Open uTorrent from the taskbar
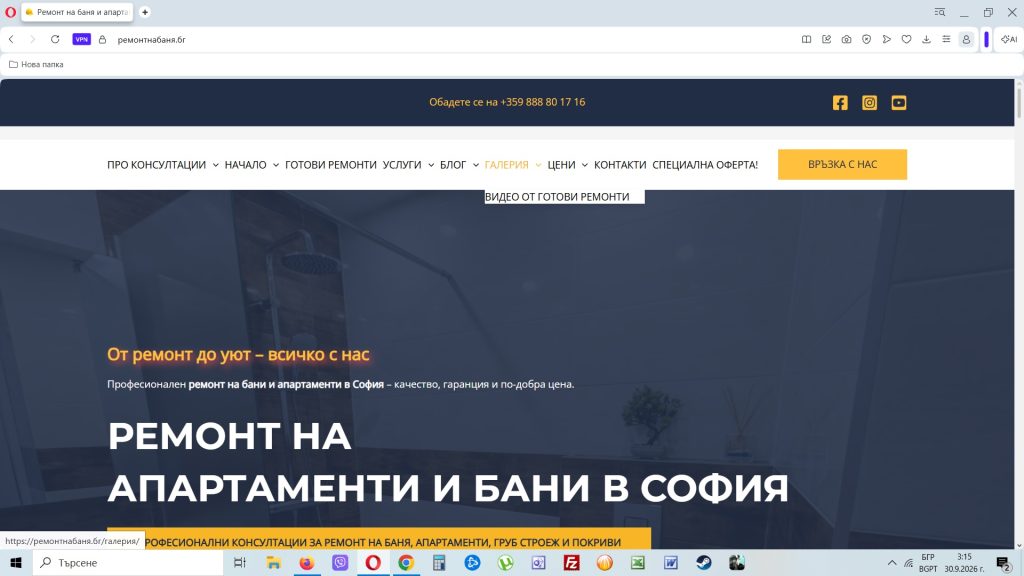1024x576 pixels. [505, 562]
